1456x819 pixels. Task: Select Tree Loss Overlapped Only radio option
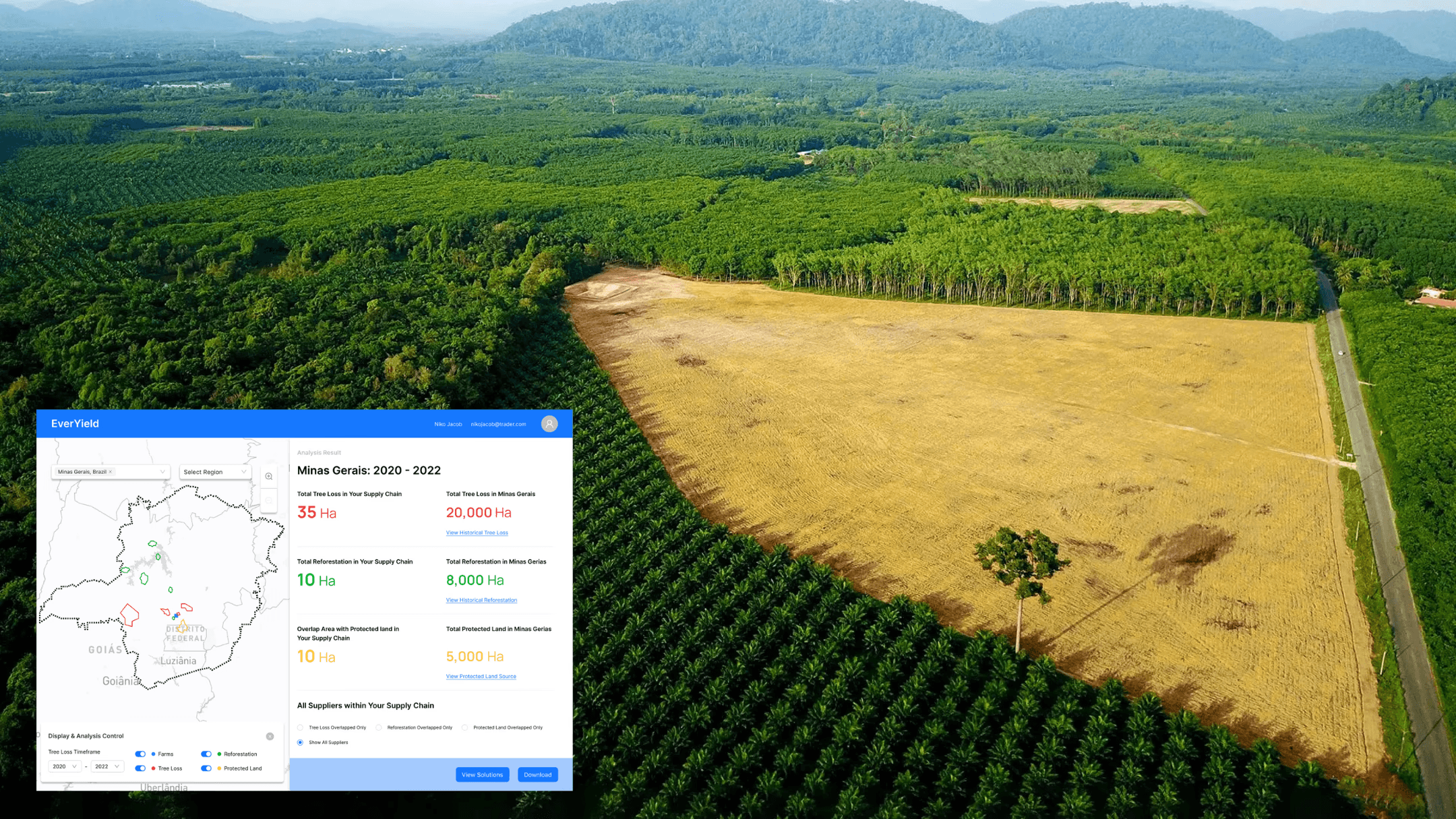click(x=301, y=728)
